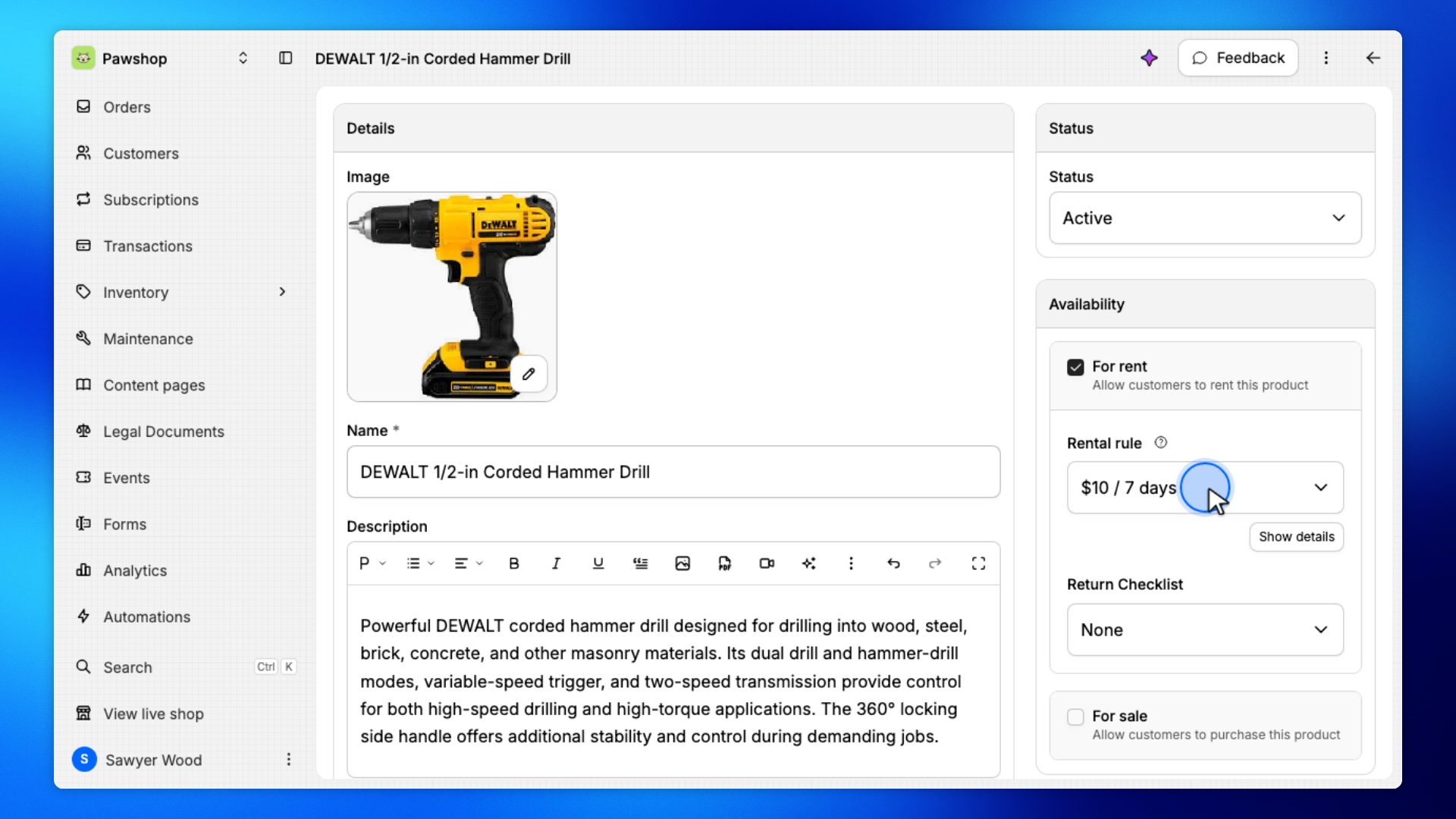Screen dimensions: 1456x819
Task: Click the drill product image thumbnail
Action: tap(452, 297)
